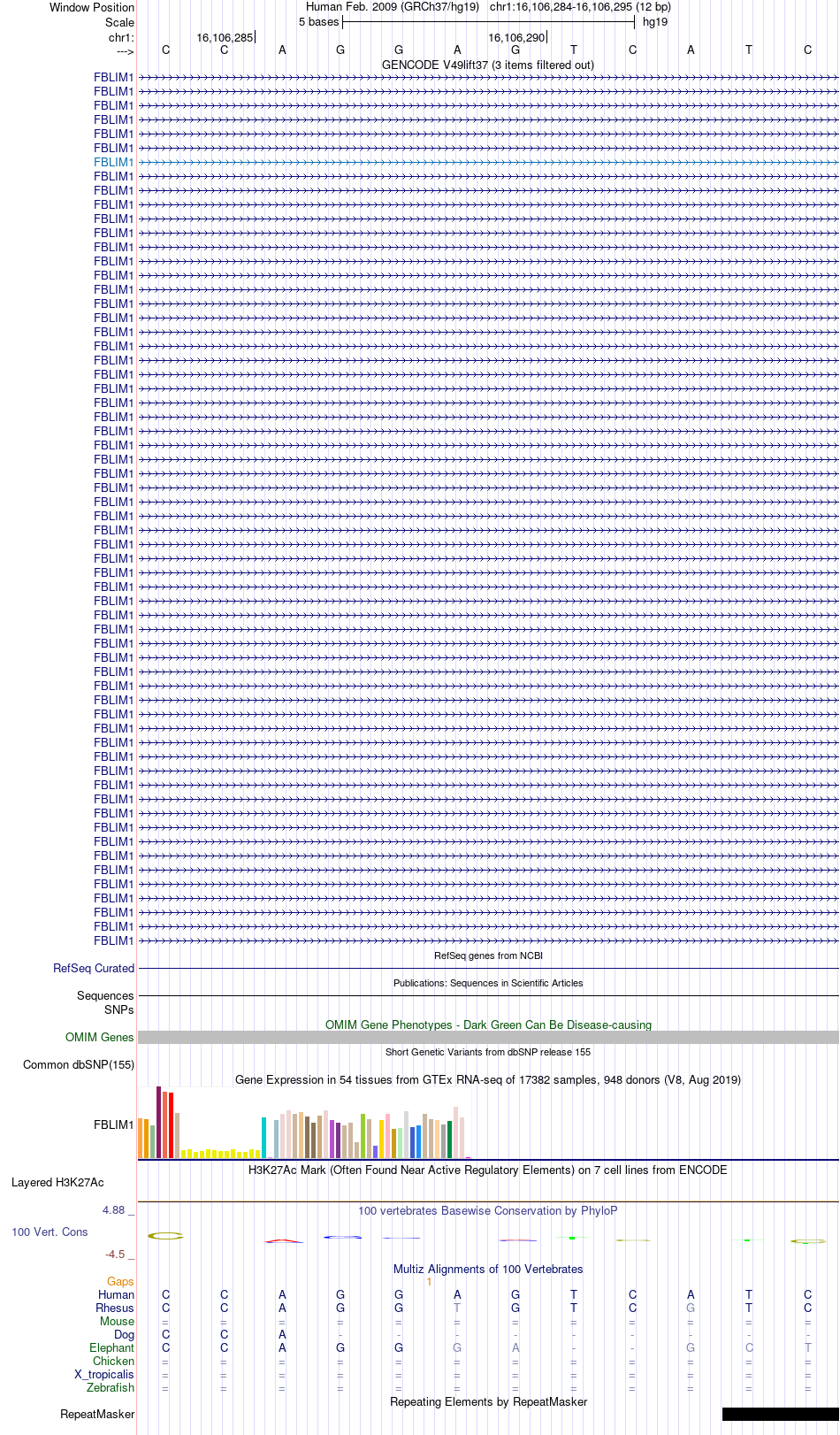Click the X_tropicalis species label
The image size is (840, 1435).
(x=104, y=1374)
